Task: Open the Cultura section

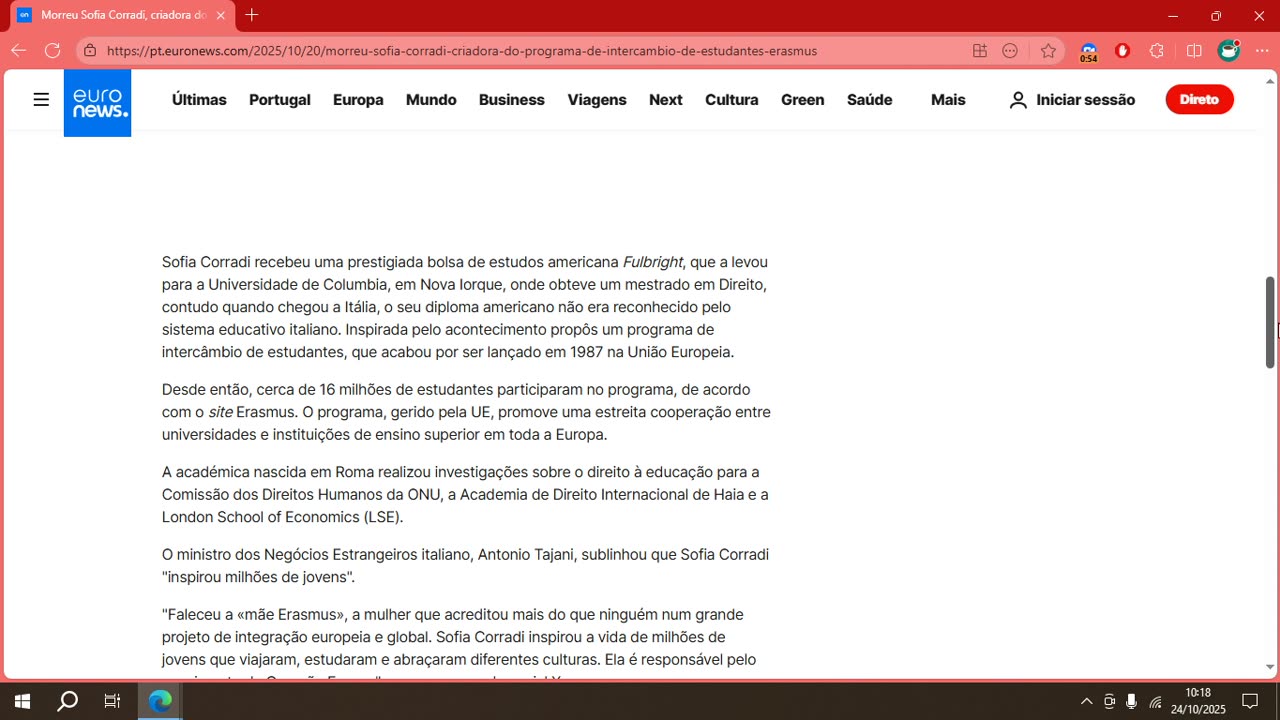Action: (732, 100)
